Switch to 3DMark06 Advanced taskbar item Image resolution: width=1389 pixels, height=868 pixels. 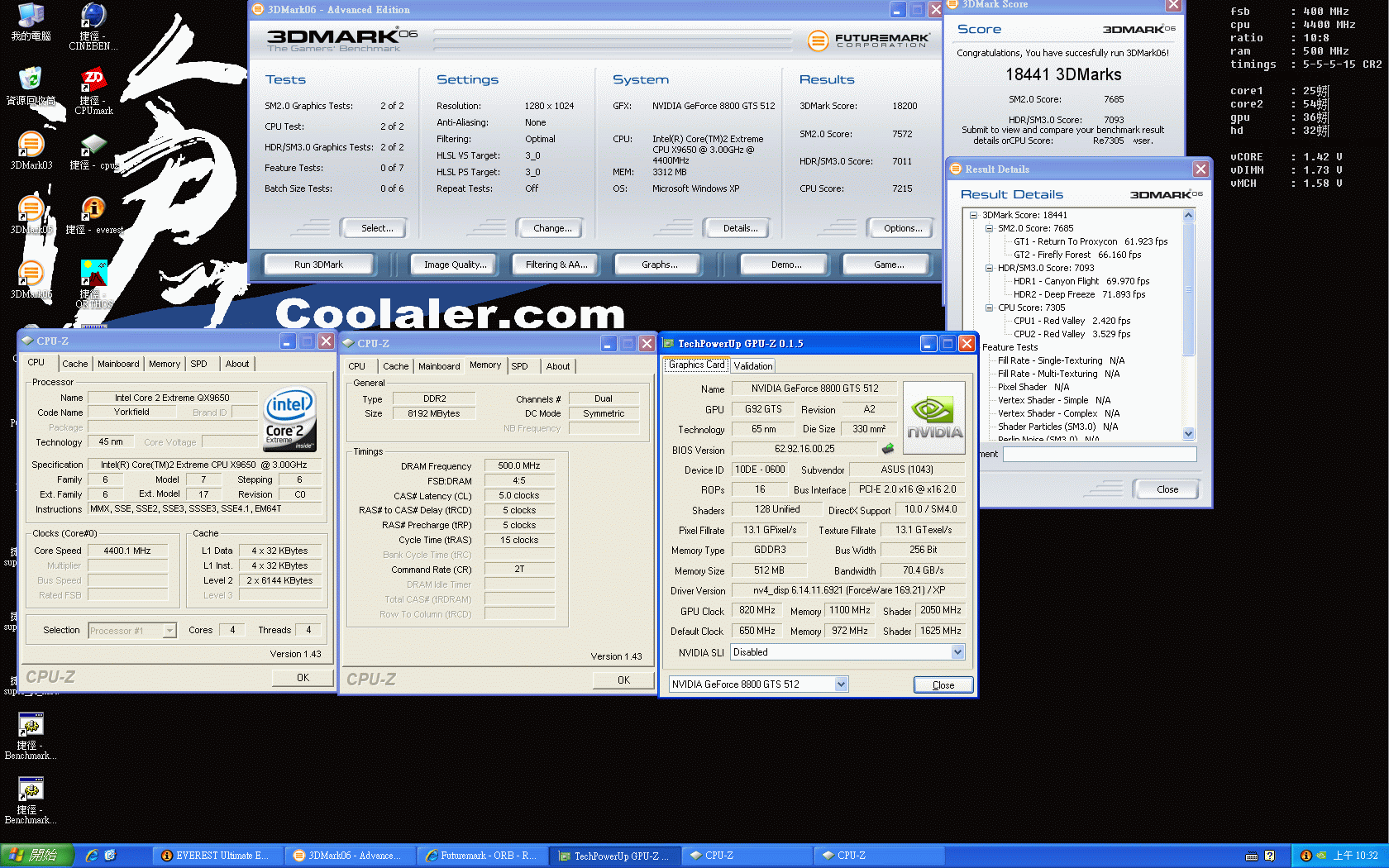(x=349, y=856)
